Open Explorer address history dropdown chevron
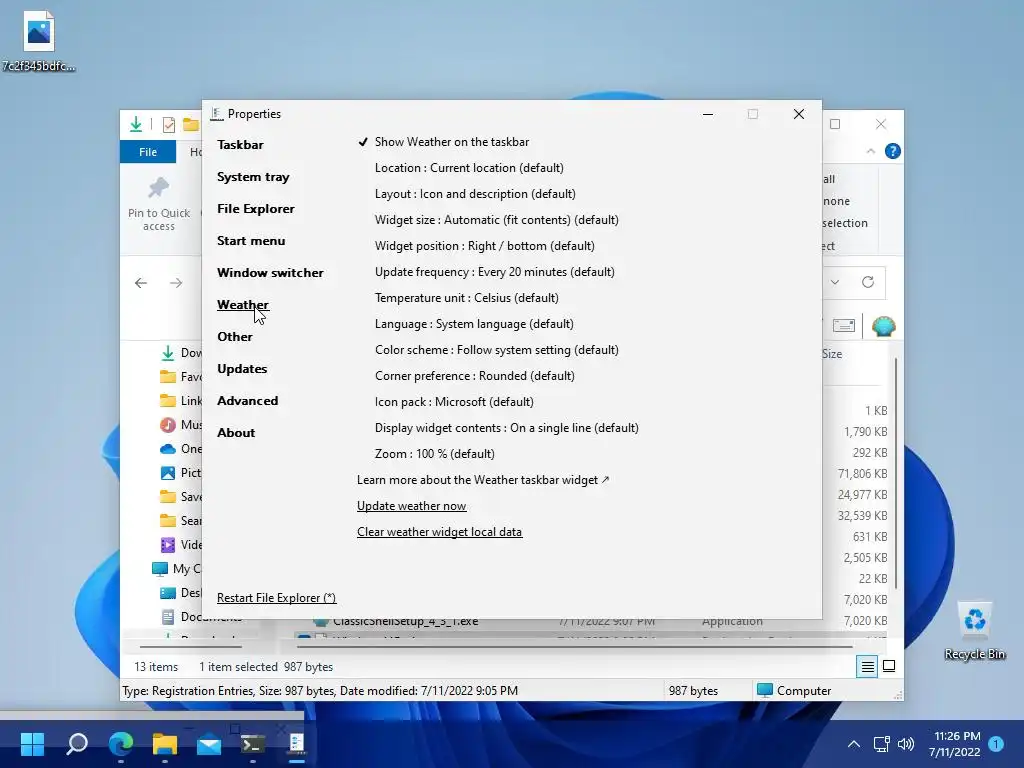1024x768 pixels. click(835, 282)
